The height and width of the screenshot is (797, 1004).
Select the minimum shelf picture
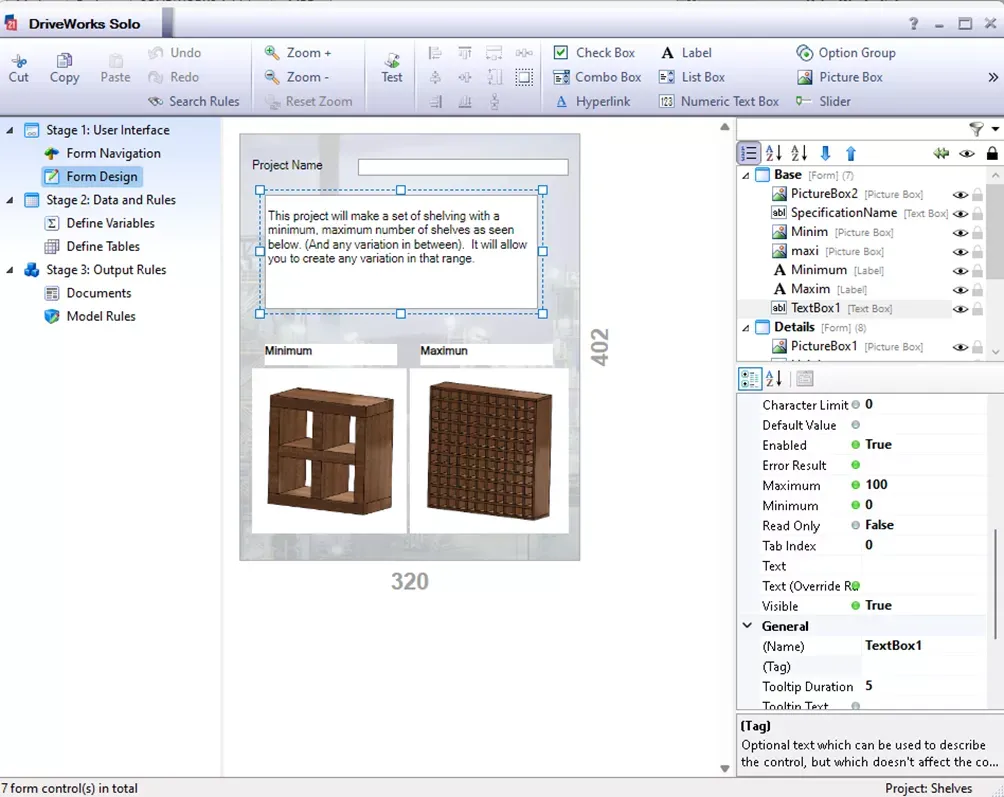coord(330,451)
